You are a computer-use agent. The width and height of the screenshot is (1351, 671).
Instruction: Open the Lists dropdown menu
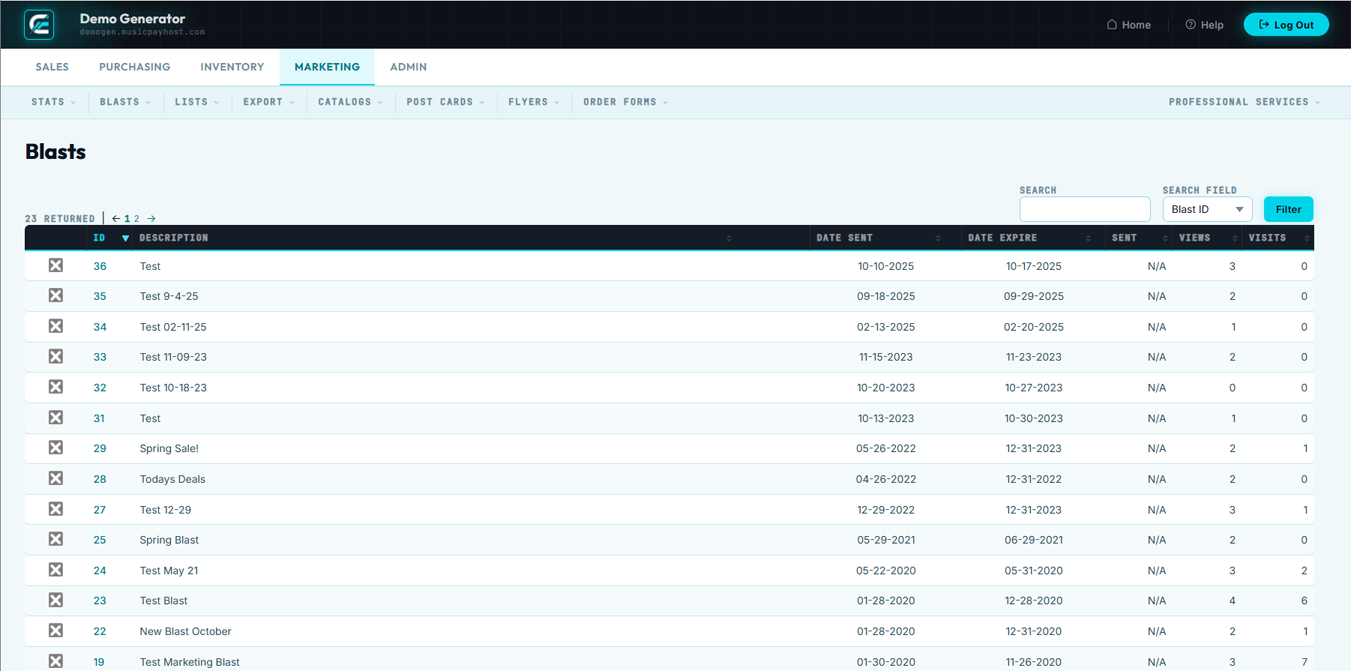196,102
